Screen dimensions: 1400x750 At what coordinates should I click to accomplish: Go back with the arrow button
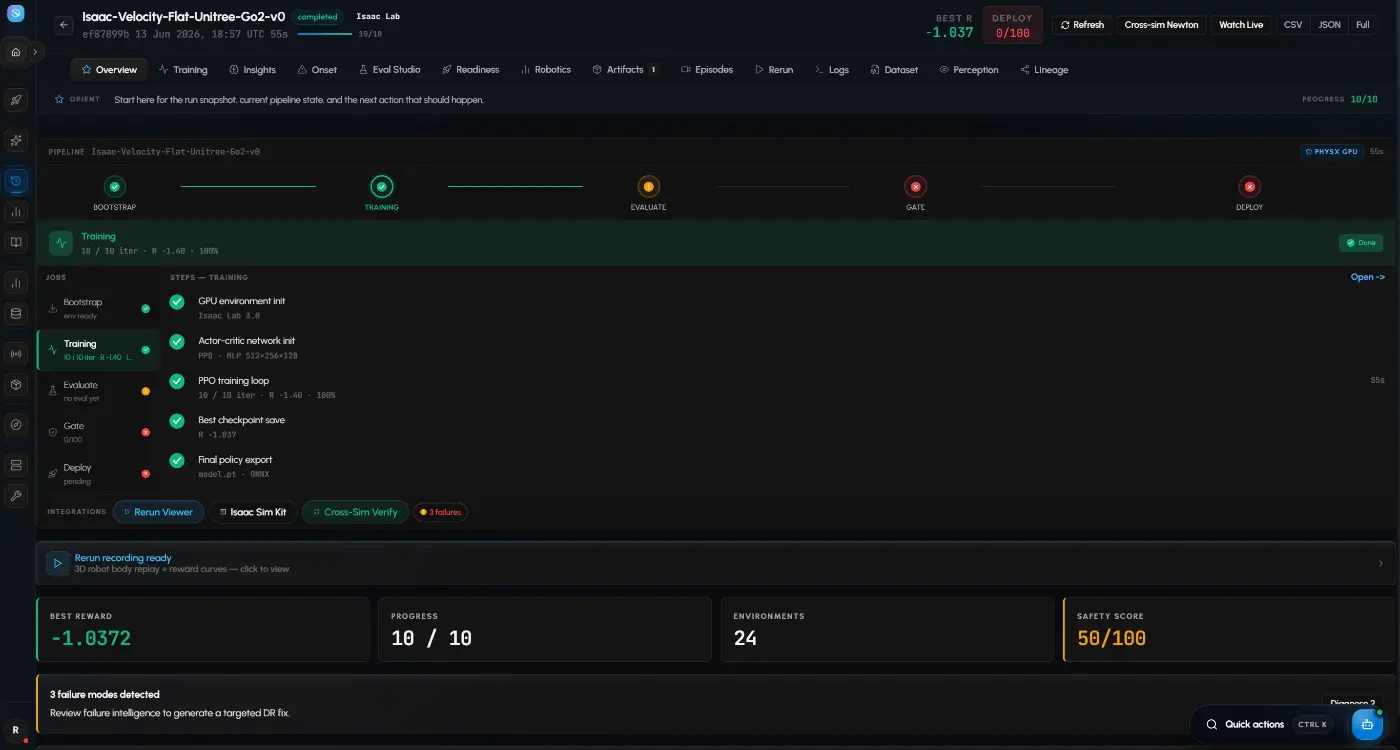[x=64, y=25]
